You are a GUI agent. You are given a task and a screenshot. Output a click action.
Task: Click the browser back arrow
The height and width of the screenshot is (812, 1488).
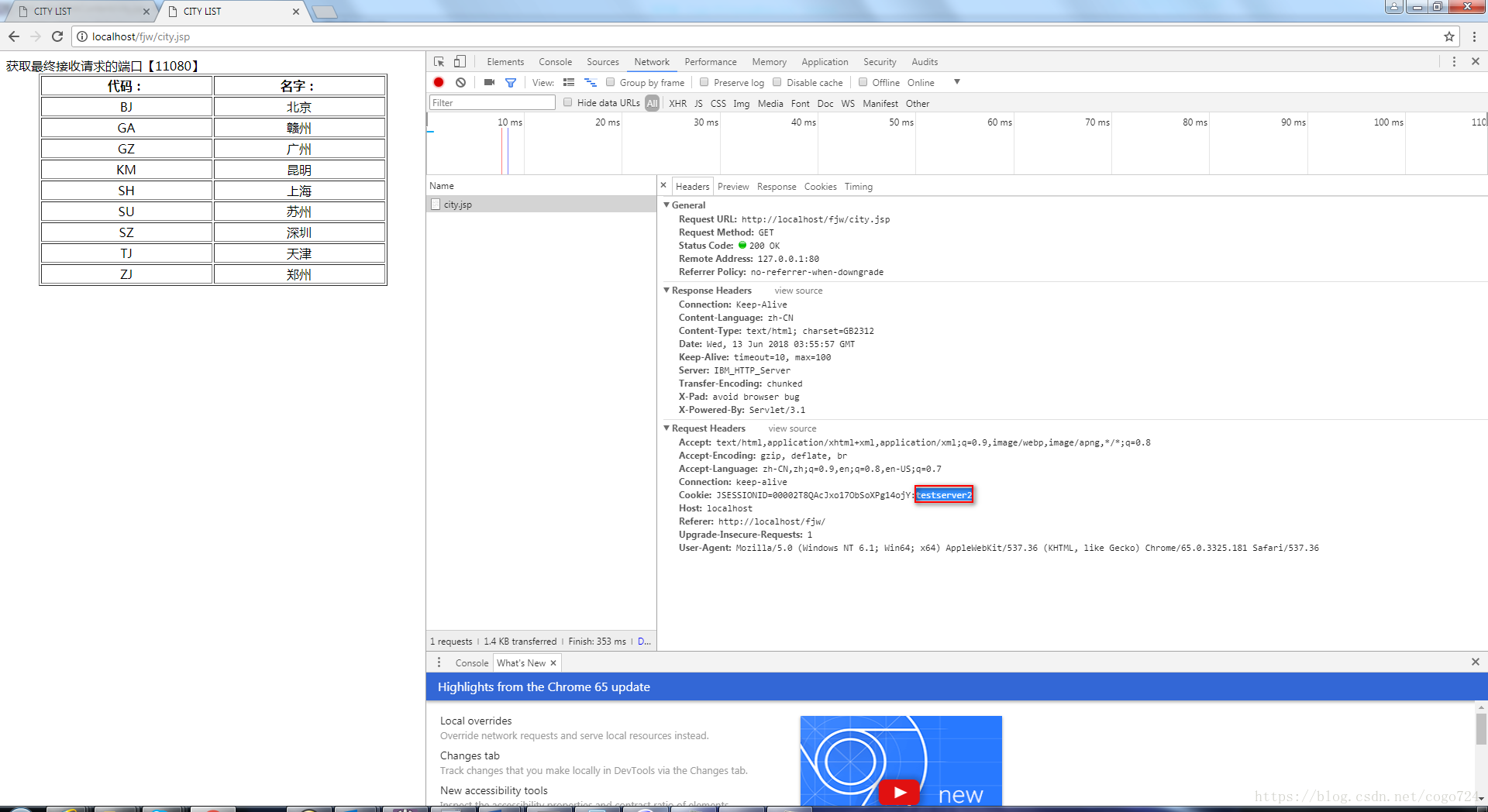14,36
